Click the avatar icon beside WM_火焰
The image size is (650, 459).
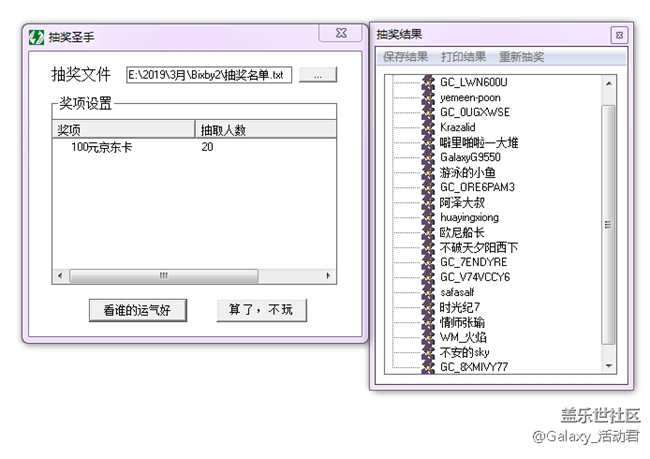pyautogui.click(x=428, y=337)
